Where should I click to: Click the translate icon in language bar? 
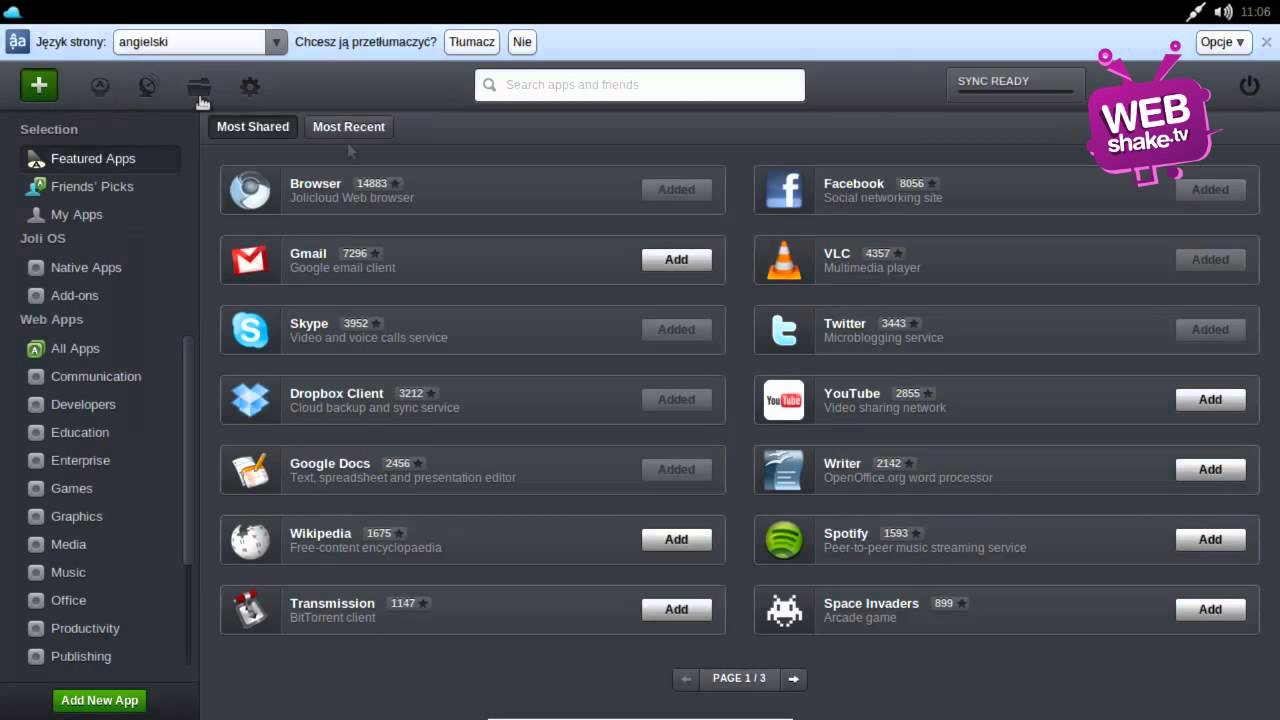pyautogui.click(x=17, y=42)
